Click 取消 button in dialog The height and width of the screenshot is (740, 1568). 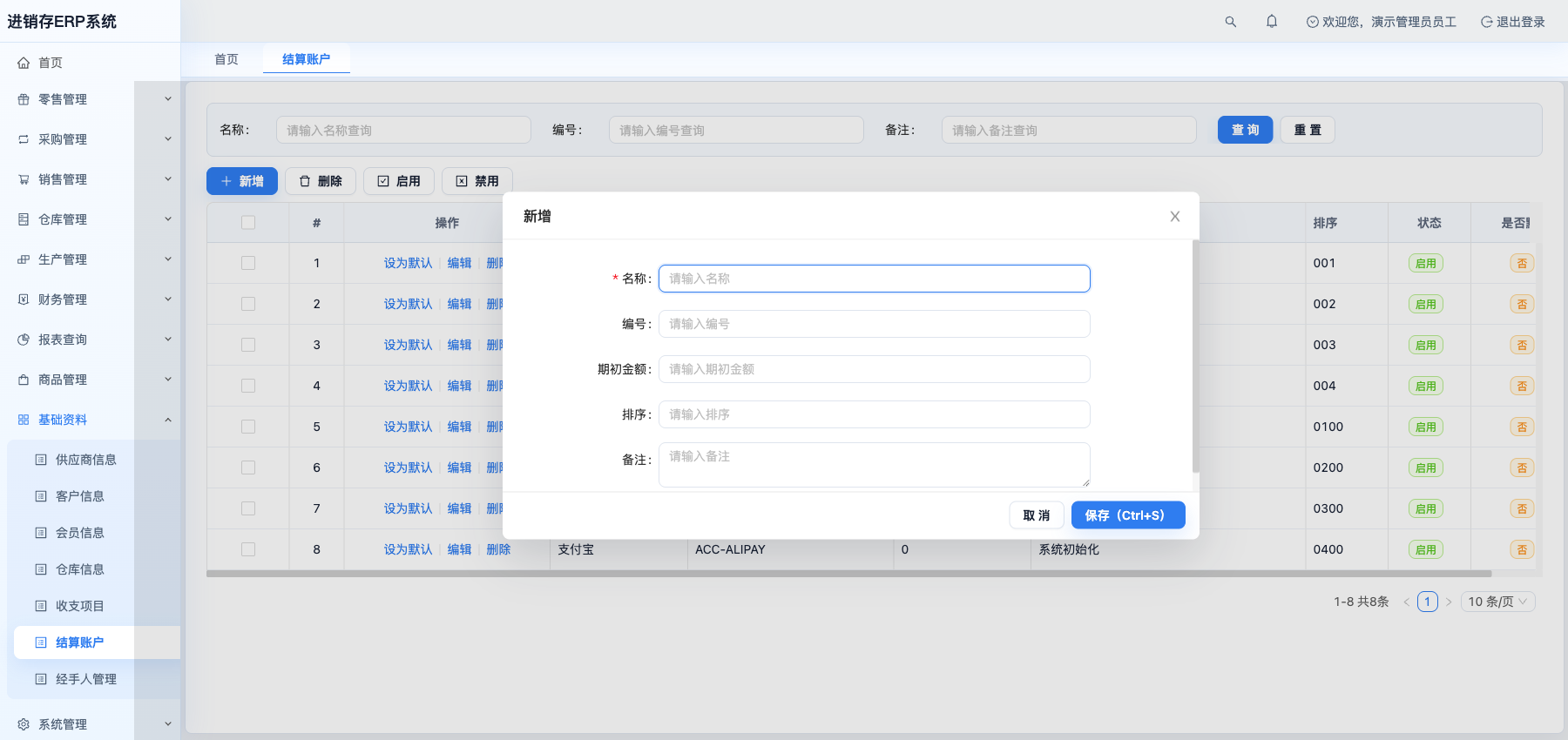tap(1037, 515)
